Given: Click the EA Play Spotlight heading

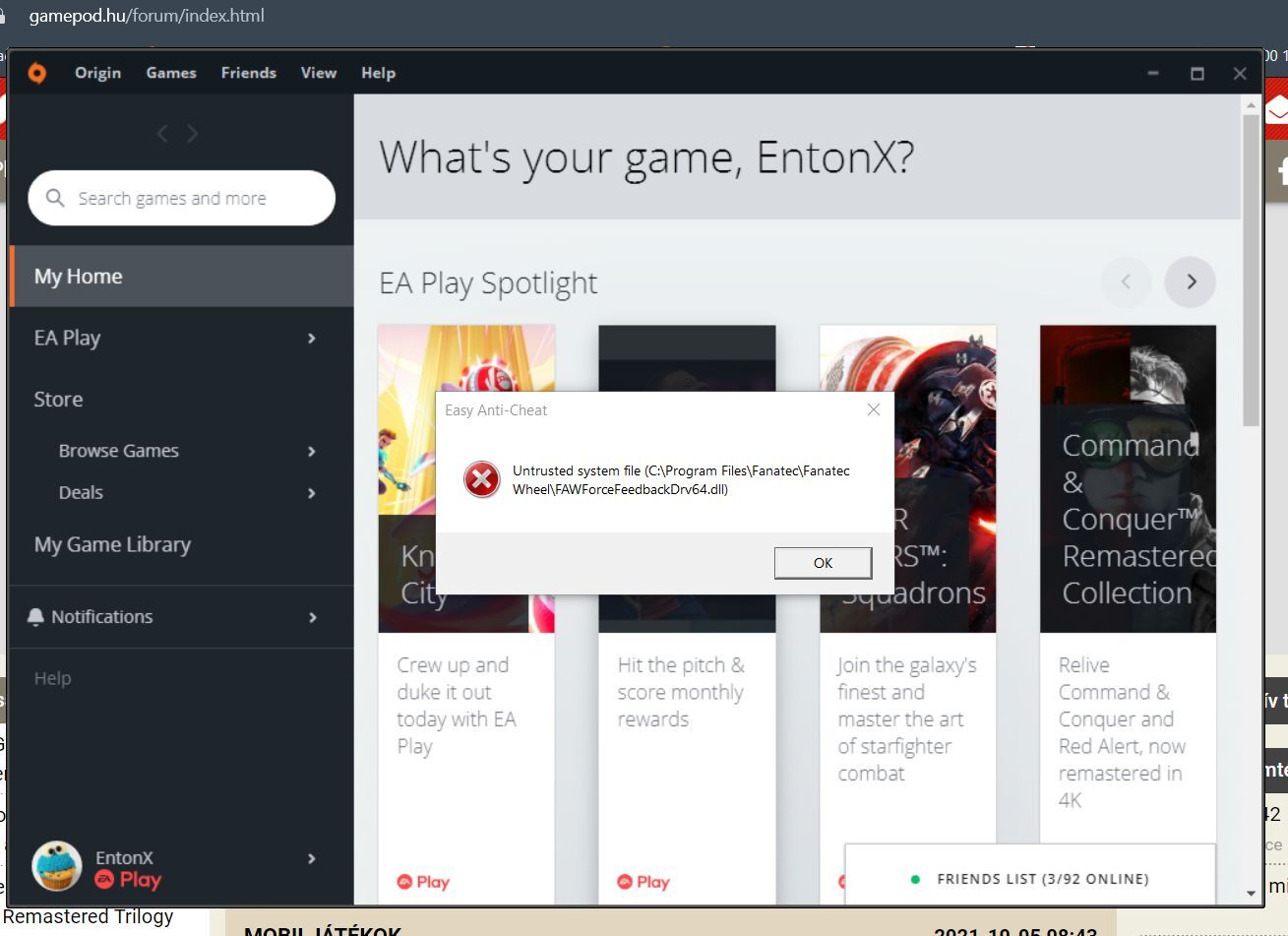Looking at the screenshot, I should click(488, 283).
